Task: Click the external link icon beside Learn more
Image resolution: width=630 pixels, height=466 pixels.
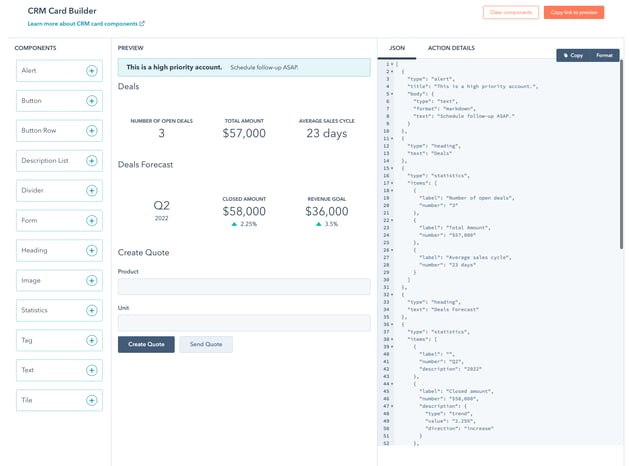Action: click(x=142, y=24)
